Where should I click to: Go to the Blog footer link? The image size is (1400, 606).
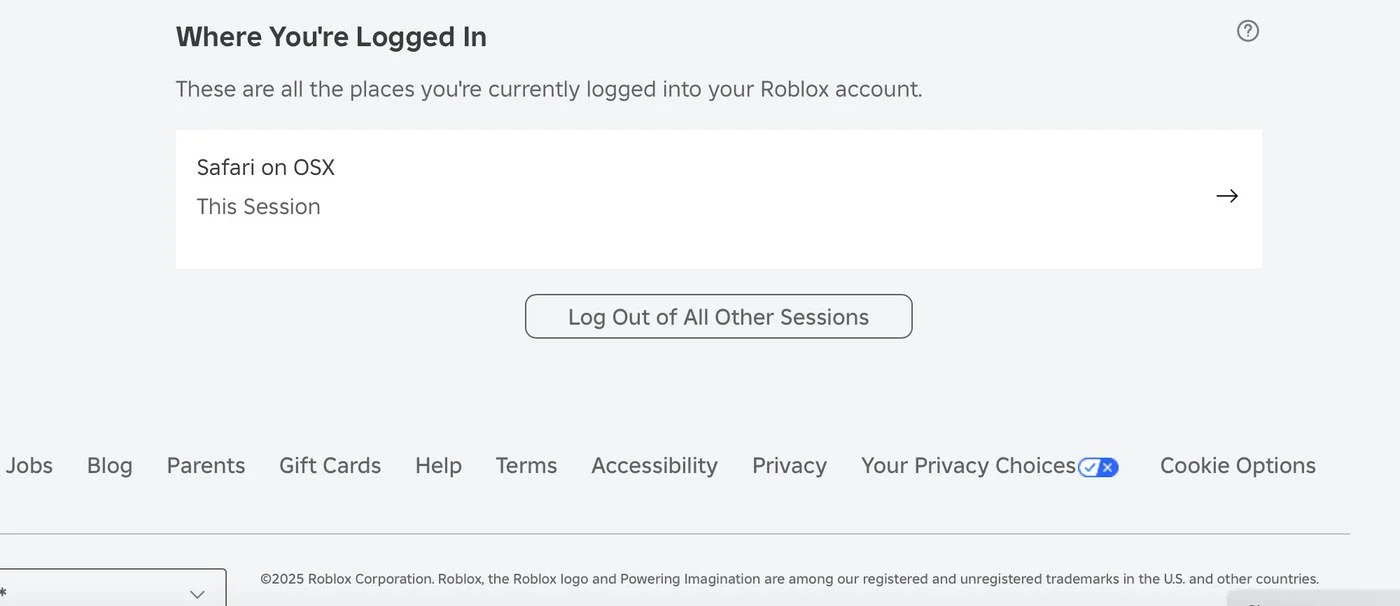(x=110, y=466)
